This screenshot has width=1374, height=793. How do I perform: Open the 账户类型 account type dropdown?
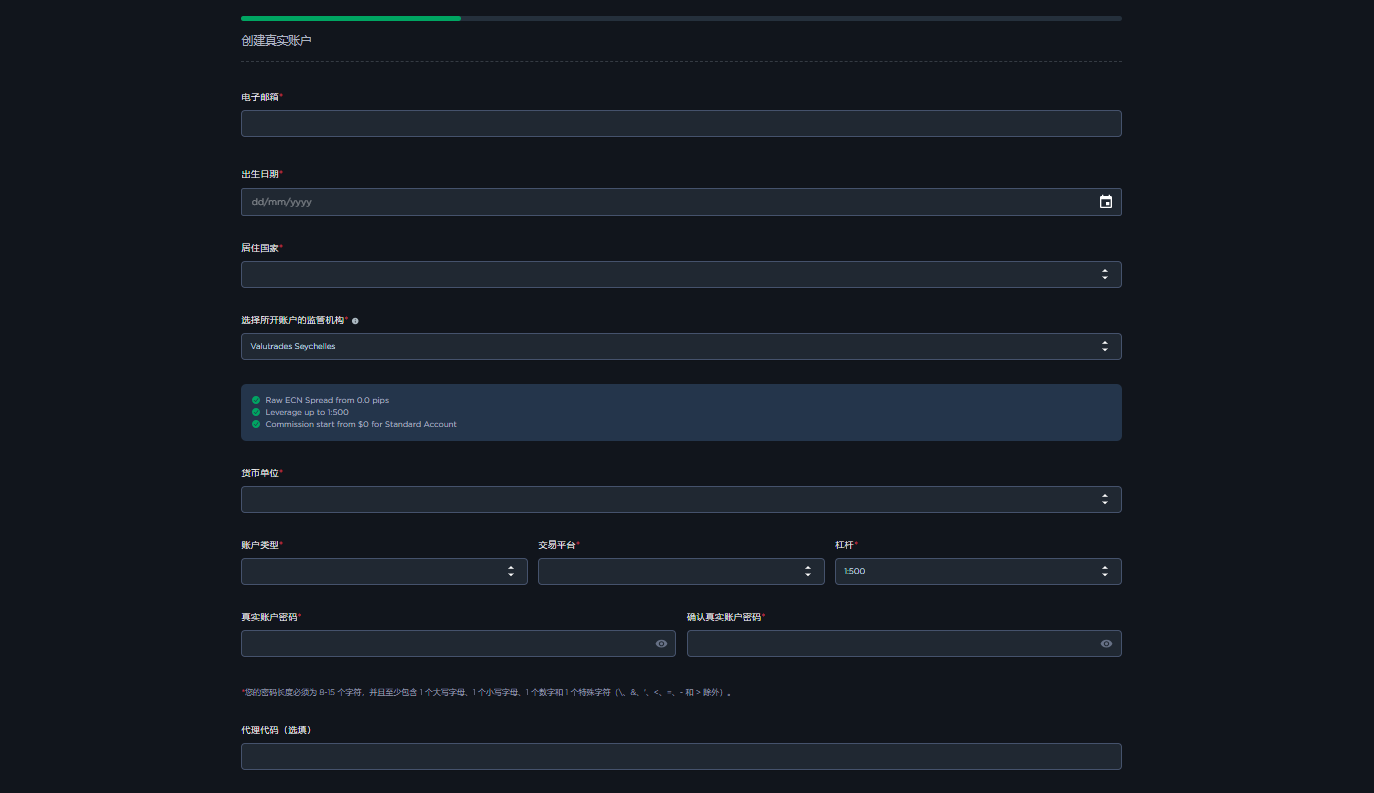point(383,571)
